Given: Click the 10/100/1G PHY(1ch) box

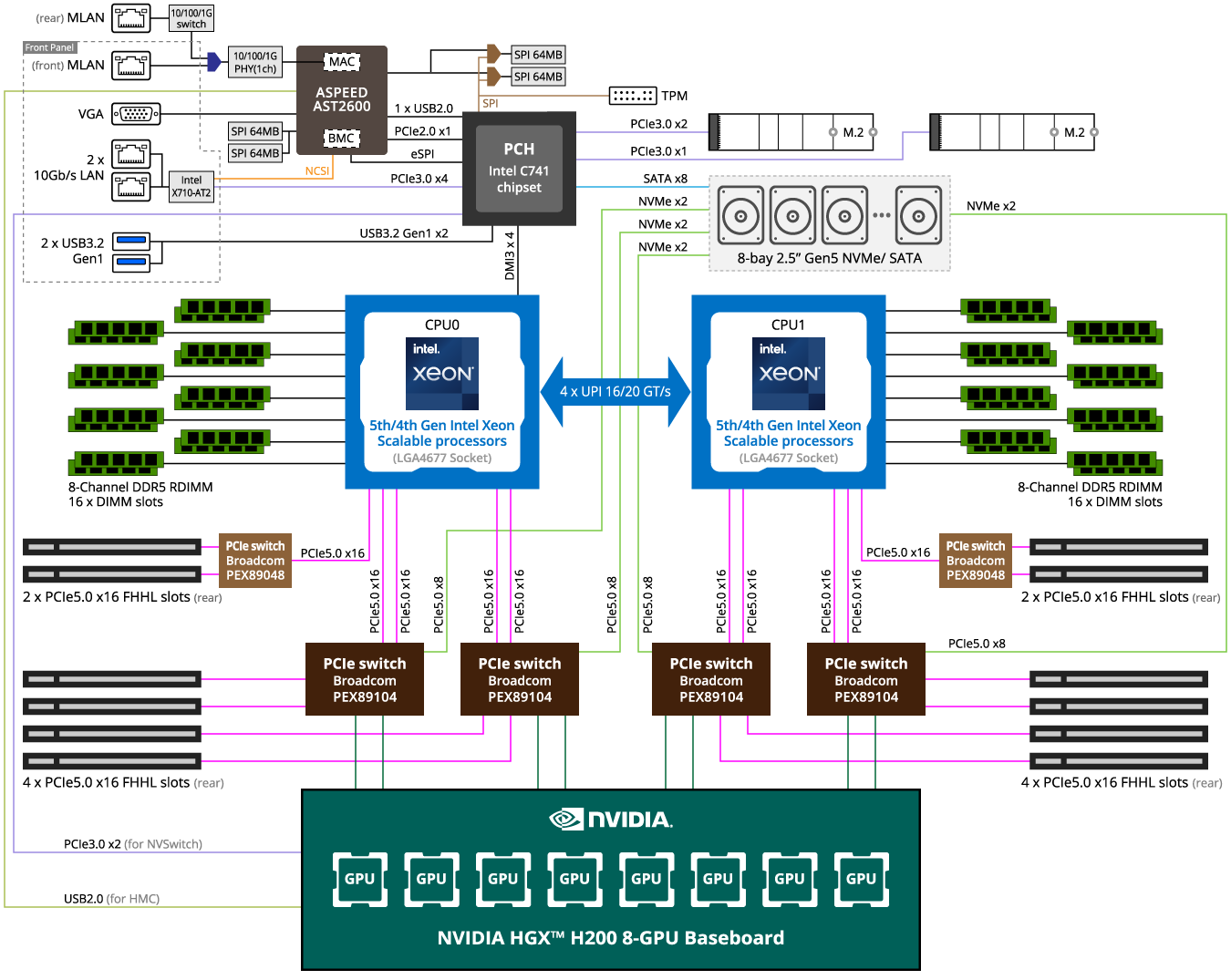Looking at the screenshot, I should tap(255, 62).
